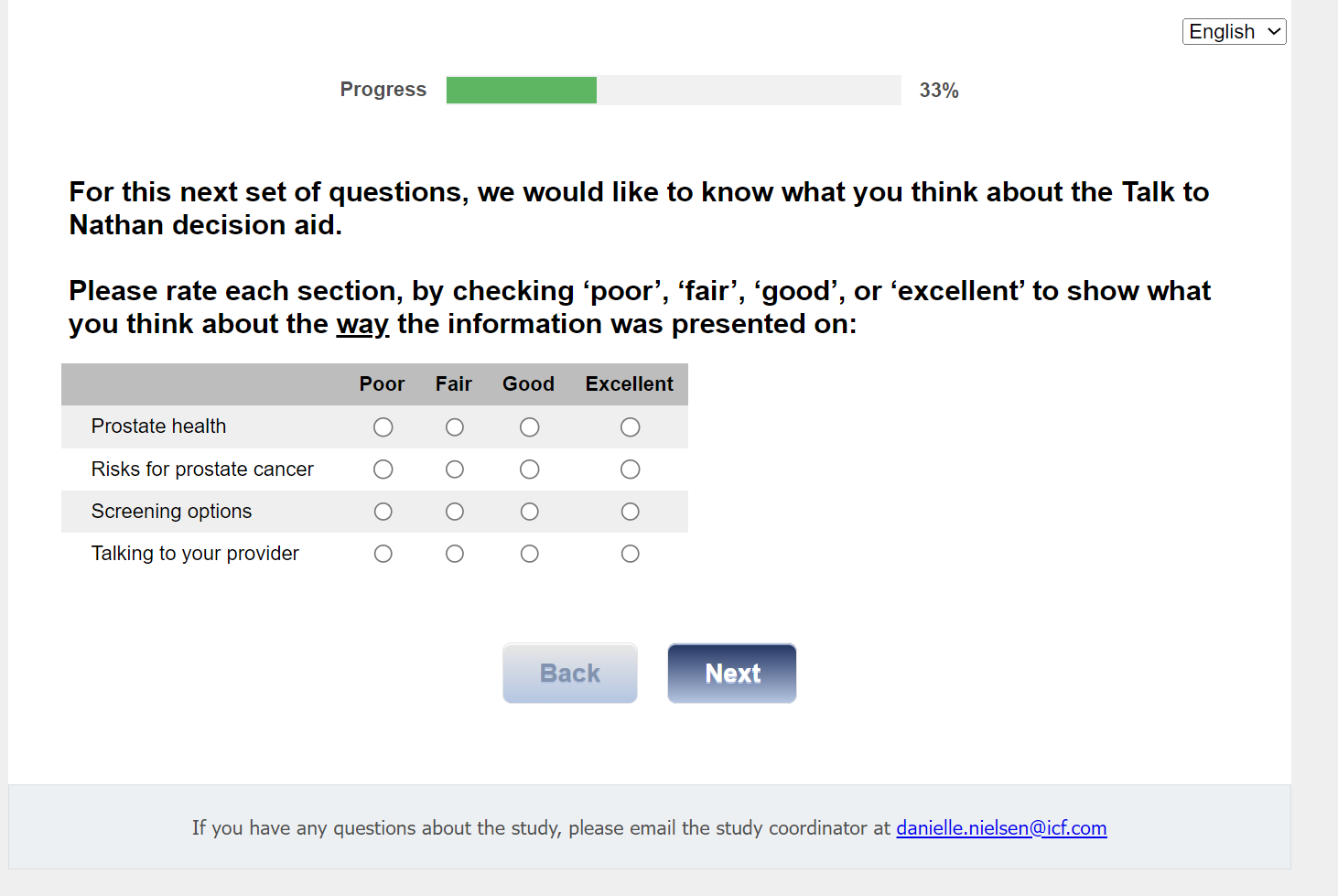Choose Good for Talking to your provider
1338x896 pixels.
pos(530,554)
